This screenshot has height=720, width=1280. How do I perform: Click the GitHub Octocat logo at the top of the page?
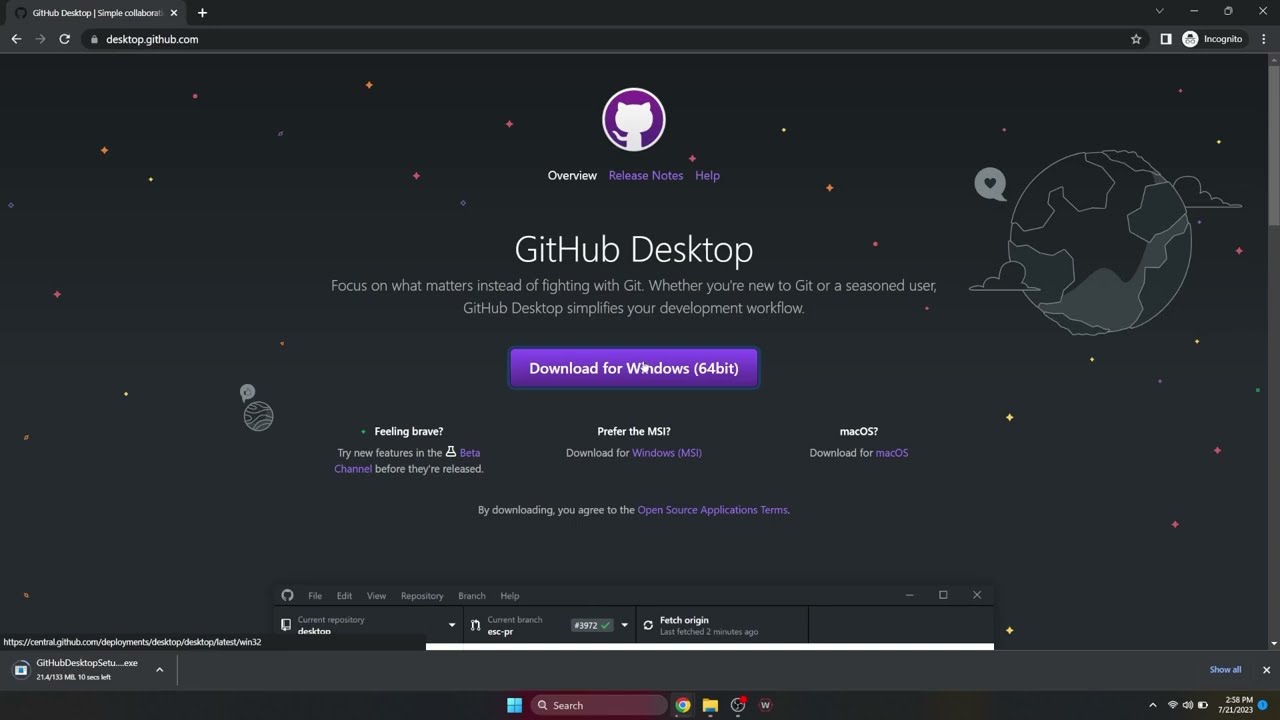point(634,120)
